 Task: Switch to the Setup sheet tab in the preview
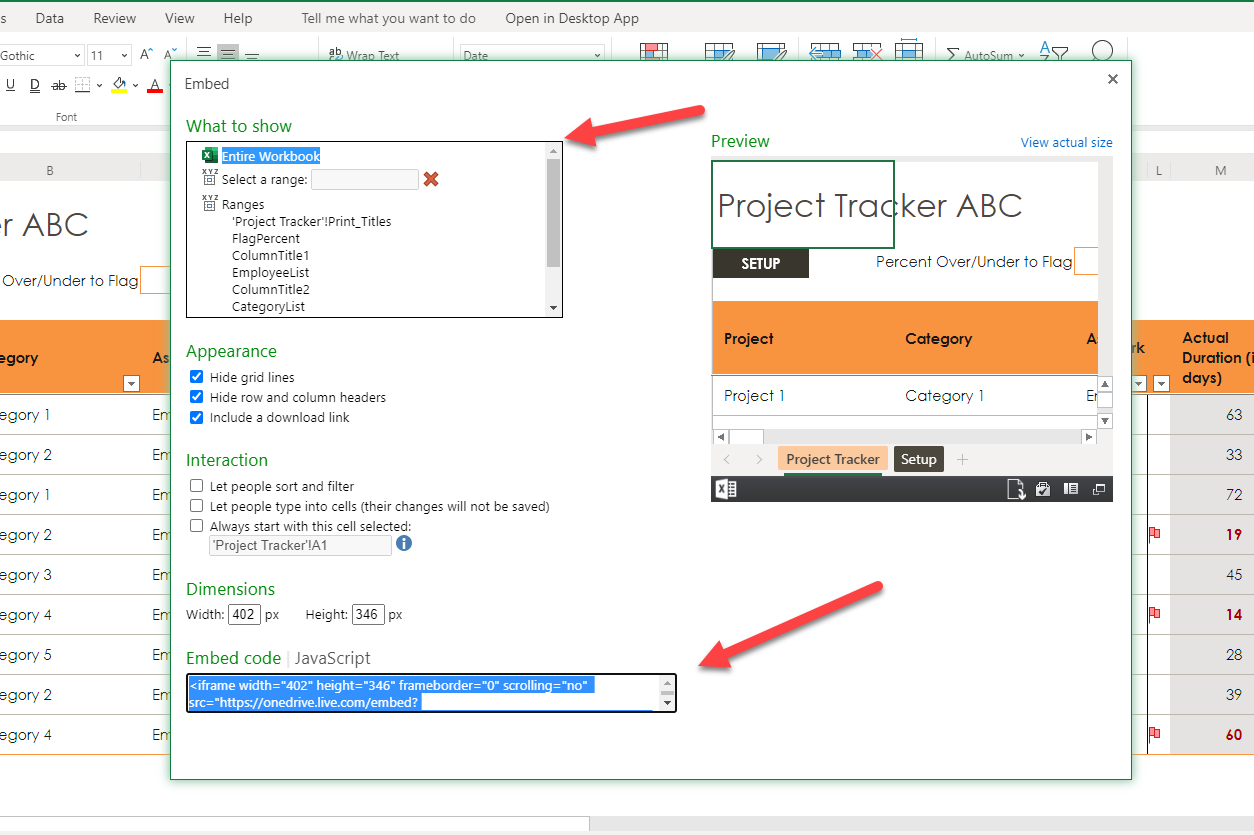(x=918, y=459)
